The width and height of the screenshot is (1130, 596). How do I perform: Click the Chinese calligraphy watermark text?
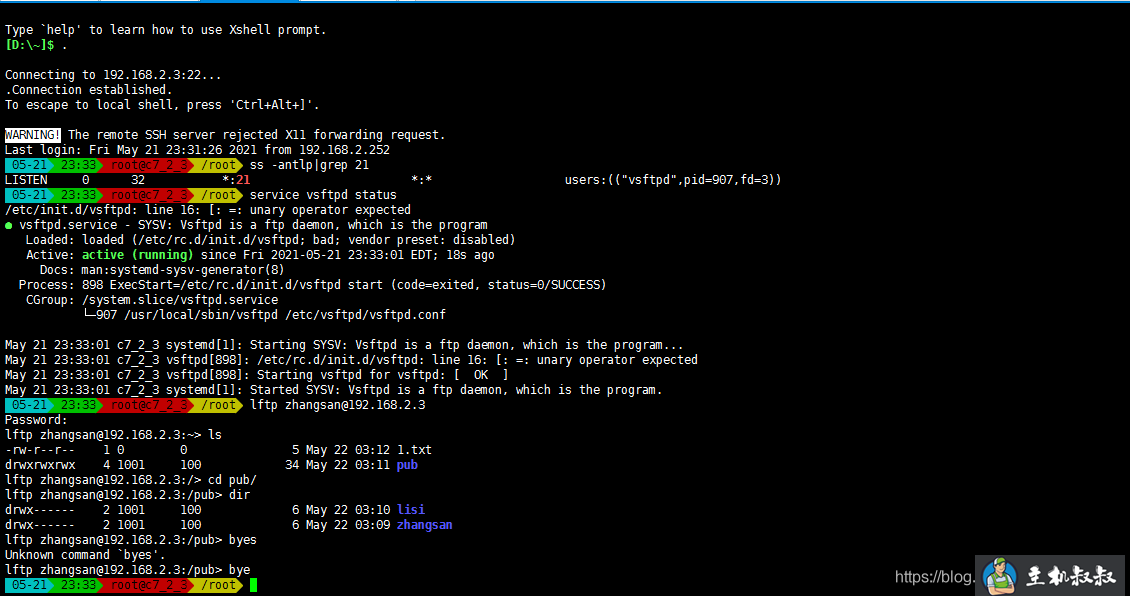(x=1070, y=576)
